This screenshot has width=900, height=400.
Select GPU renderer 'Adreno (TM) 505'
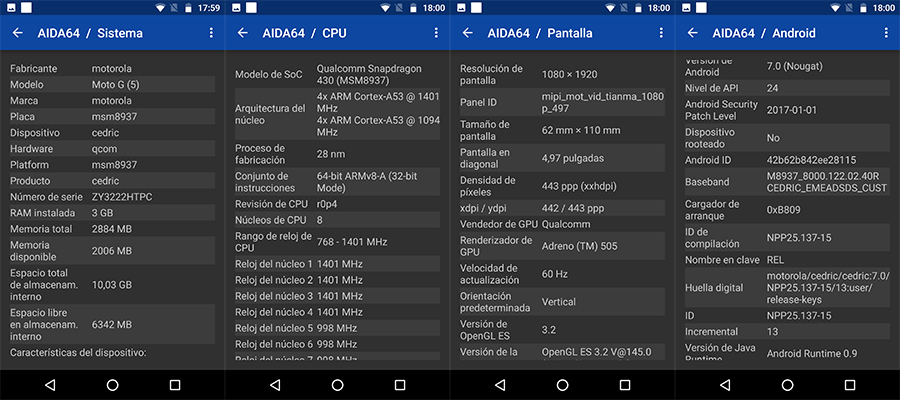point(580,246)
